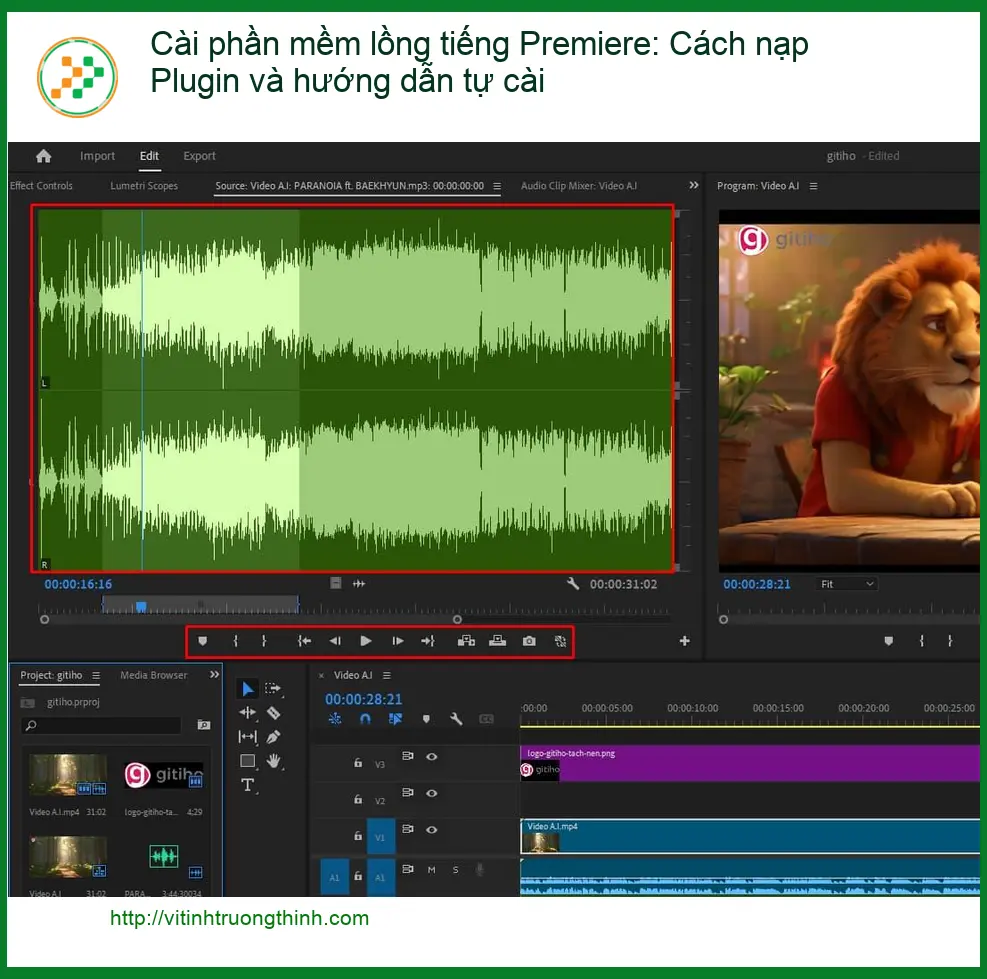Viewport: 987px width, 979px height.
Task: Click Source timecode 00:00:16:16
Action: click(78, 584)
